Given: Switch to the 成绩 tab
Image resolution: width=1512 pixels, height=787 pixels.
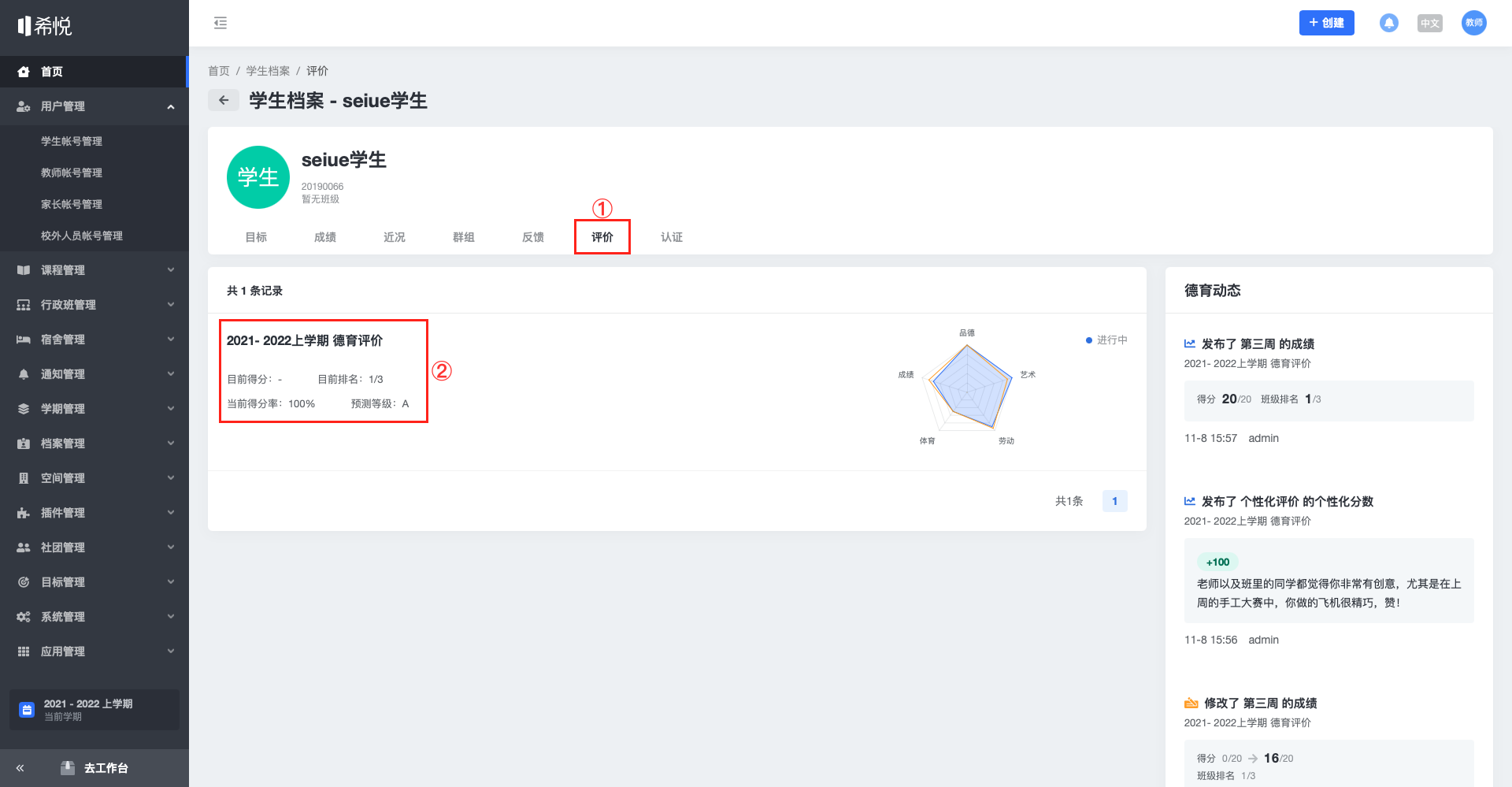Looking at the screenshot, I should (x=325, y=237).
